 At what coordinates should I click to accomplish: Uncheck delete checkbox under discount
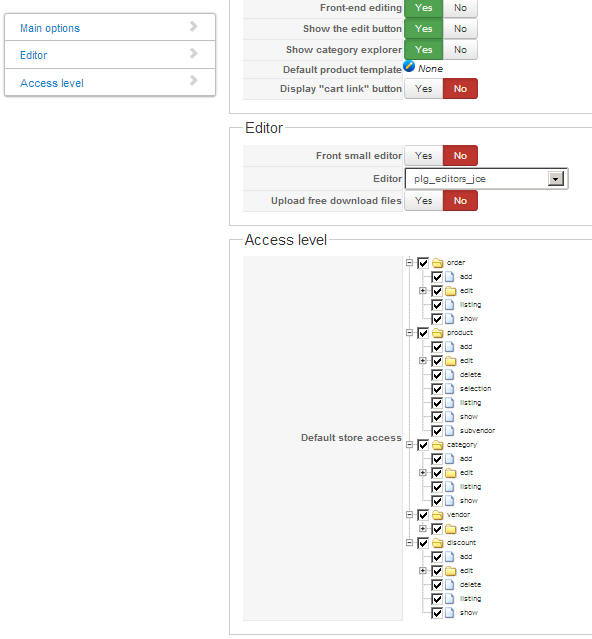coord(437,585)
